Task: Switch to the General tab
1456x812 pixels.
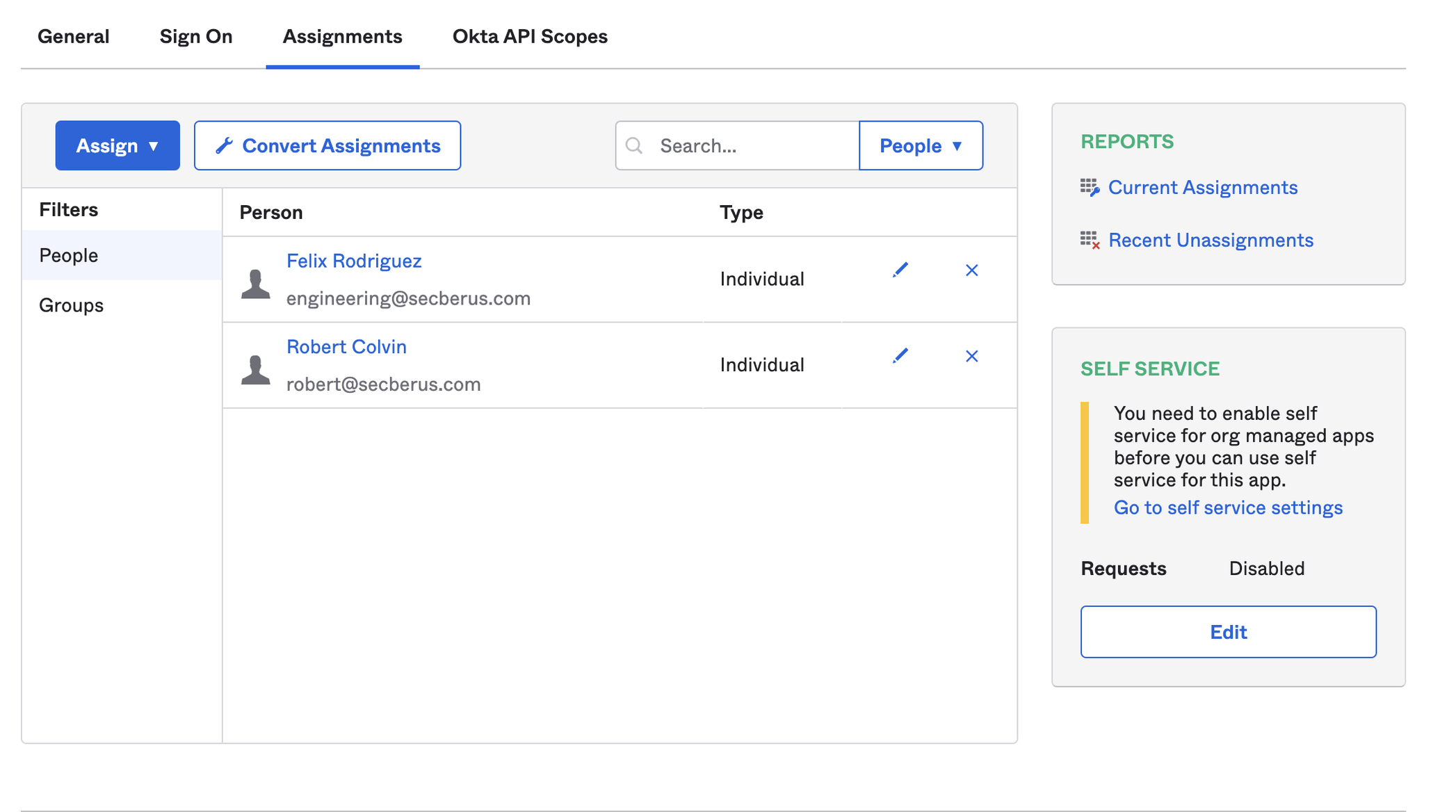Action: (74, 36)
